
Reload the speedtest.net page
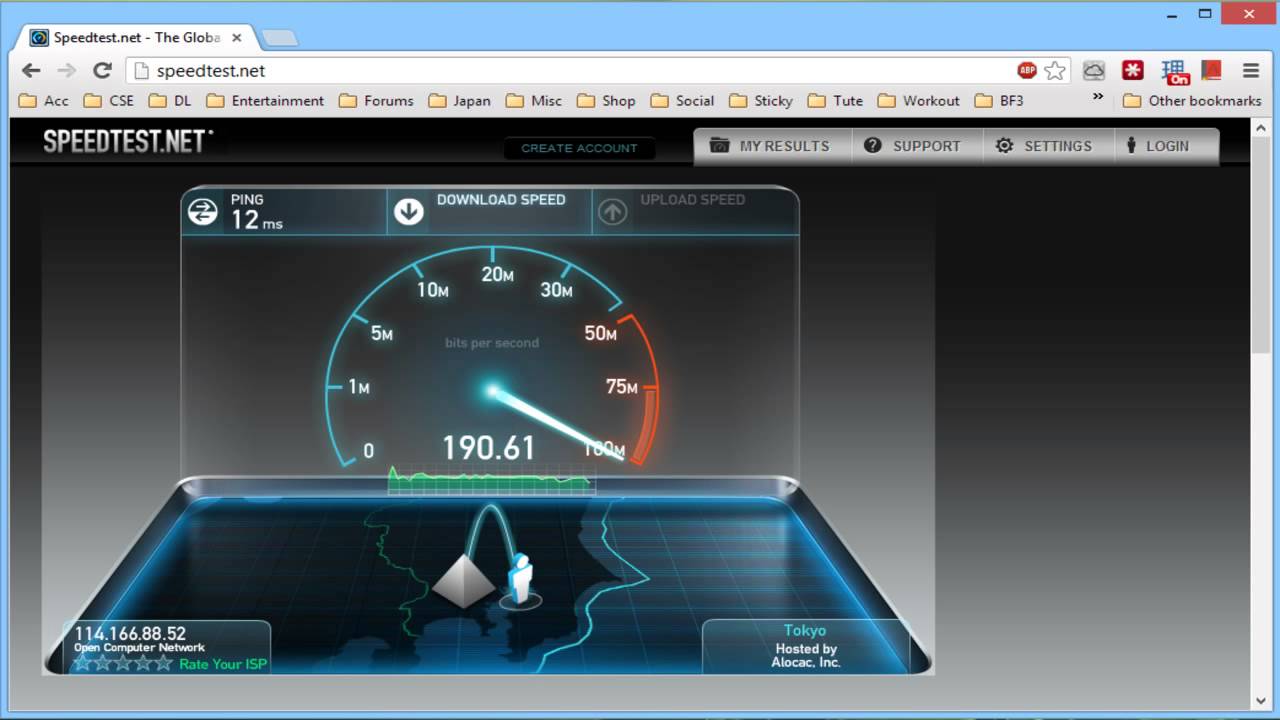coord(102,70)
